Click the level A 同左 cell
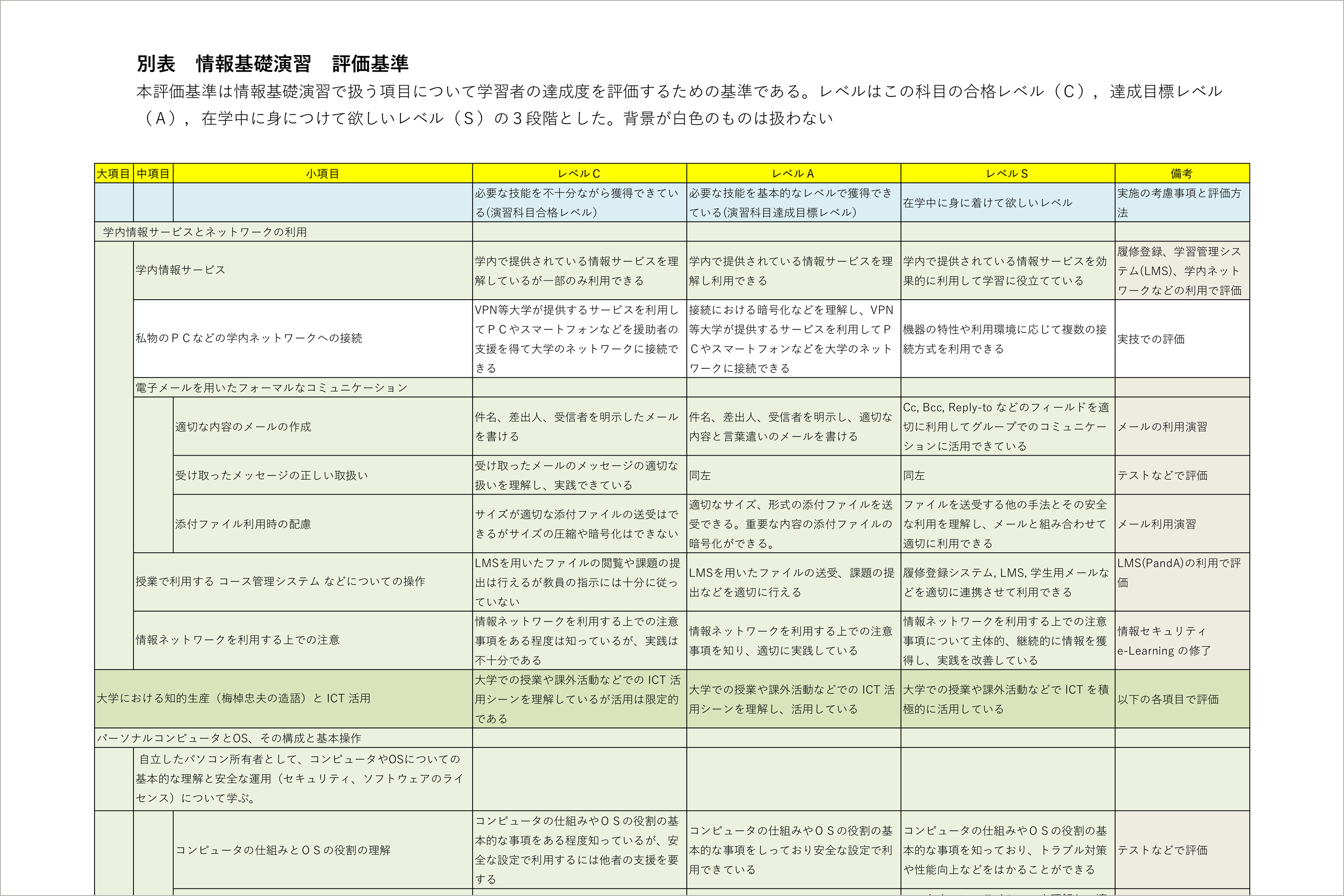The width and height of the screenshot is (1344, 896). click(794, 475)
